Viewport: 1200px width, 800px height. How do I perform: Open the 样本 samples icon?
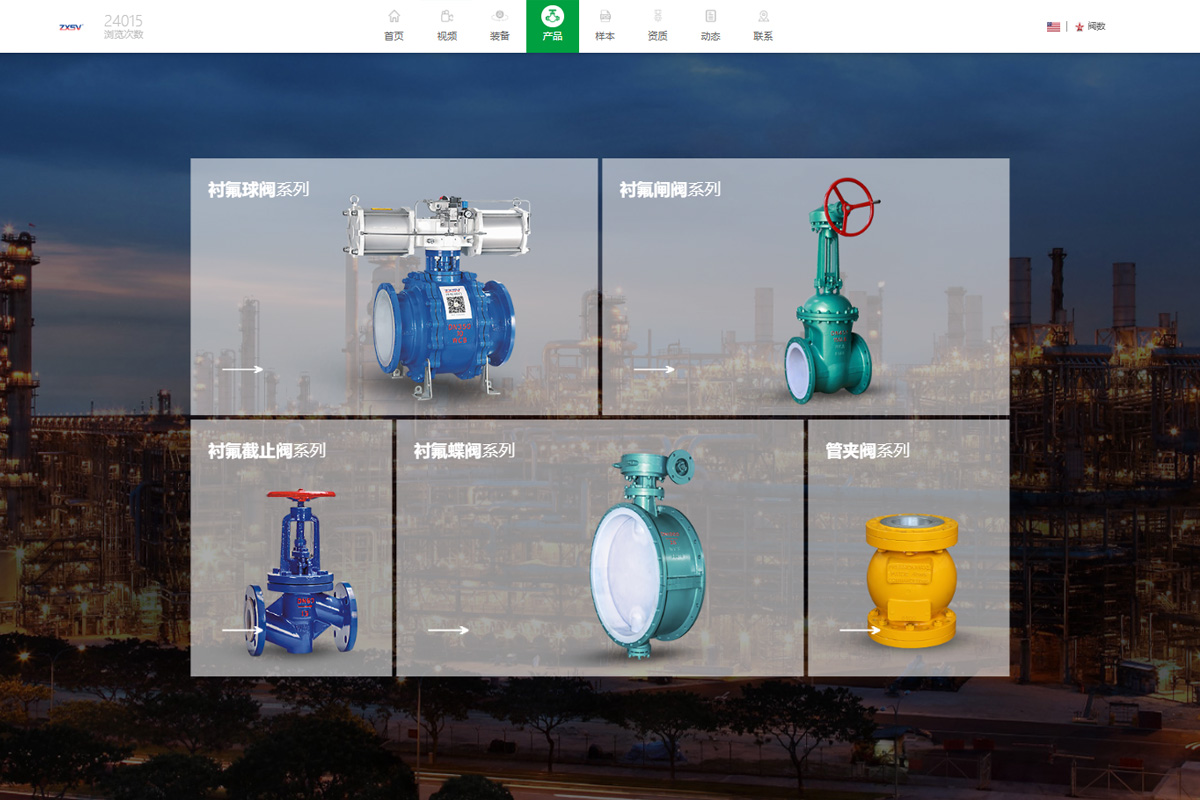605,17
